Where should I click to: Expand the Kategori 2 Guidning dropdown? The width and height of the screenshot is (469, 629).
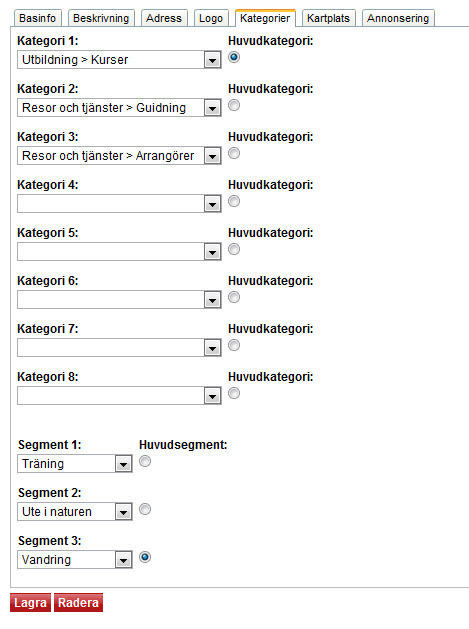(119, 108)
